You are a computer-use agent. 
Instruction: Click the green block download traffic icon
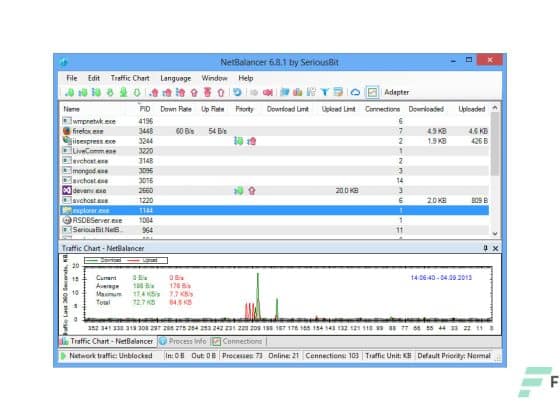click(110, 92)
